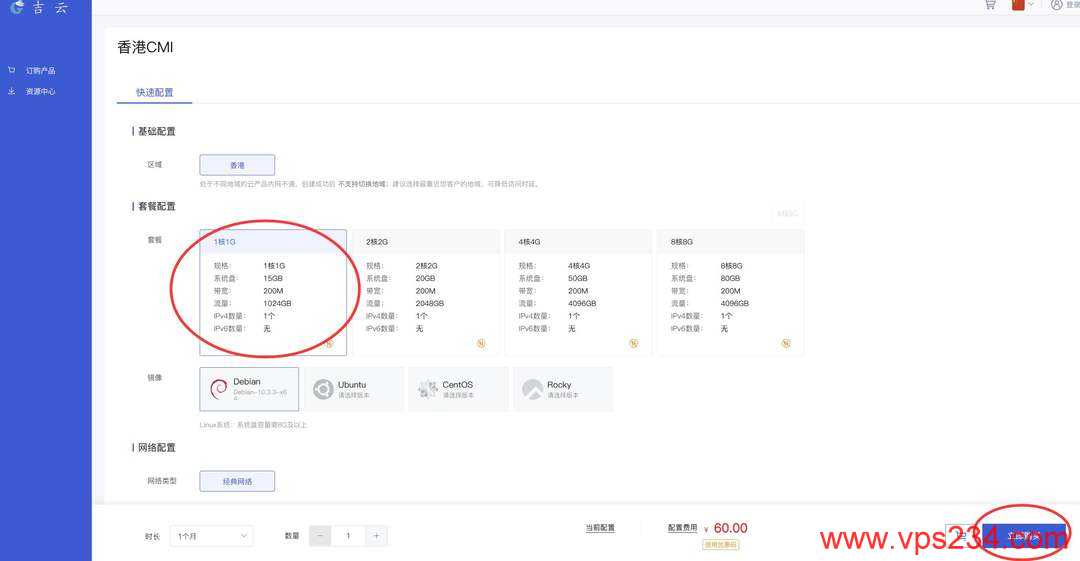
Task: Increase quantity with the plus button
Action: point(376,536)
